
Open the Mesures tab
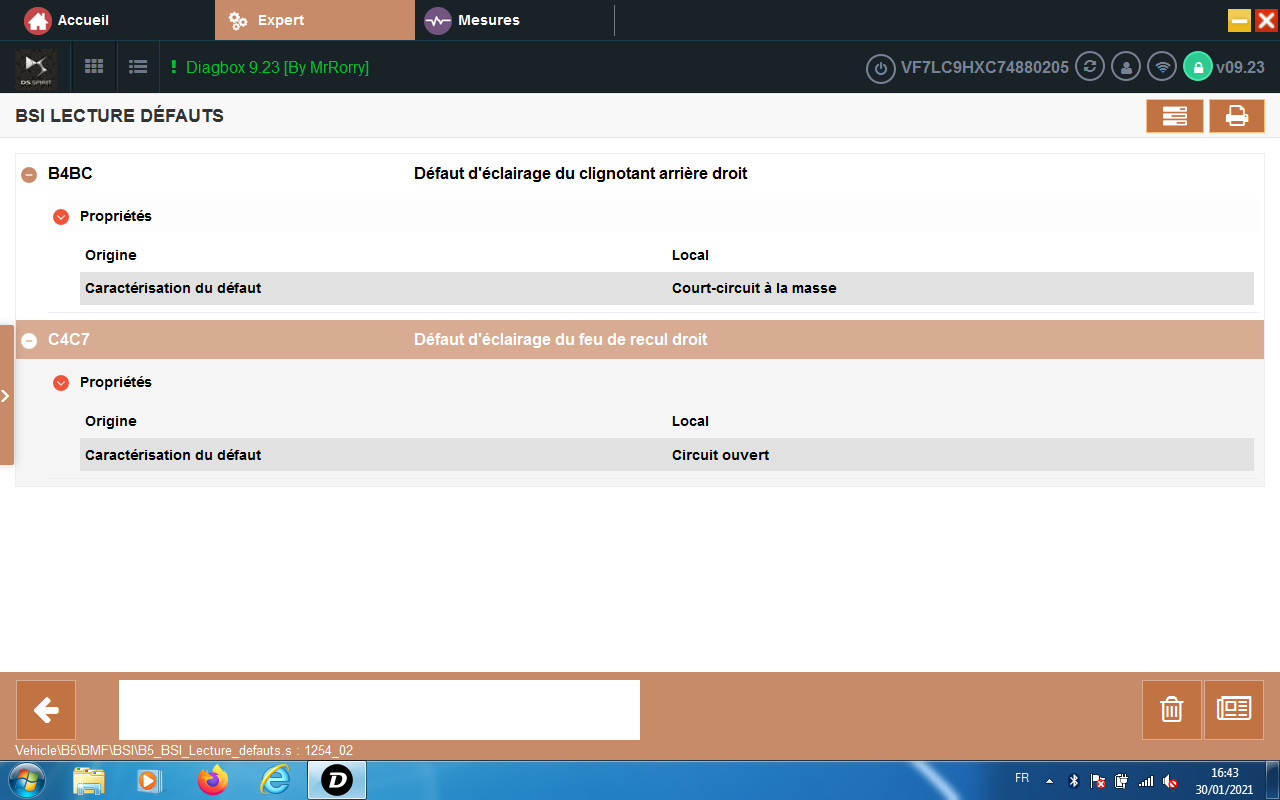tap(472, 20)
